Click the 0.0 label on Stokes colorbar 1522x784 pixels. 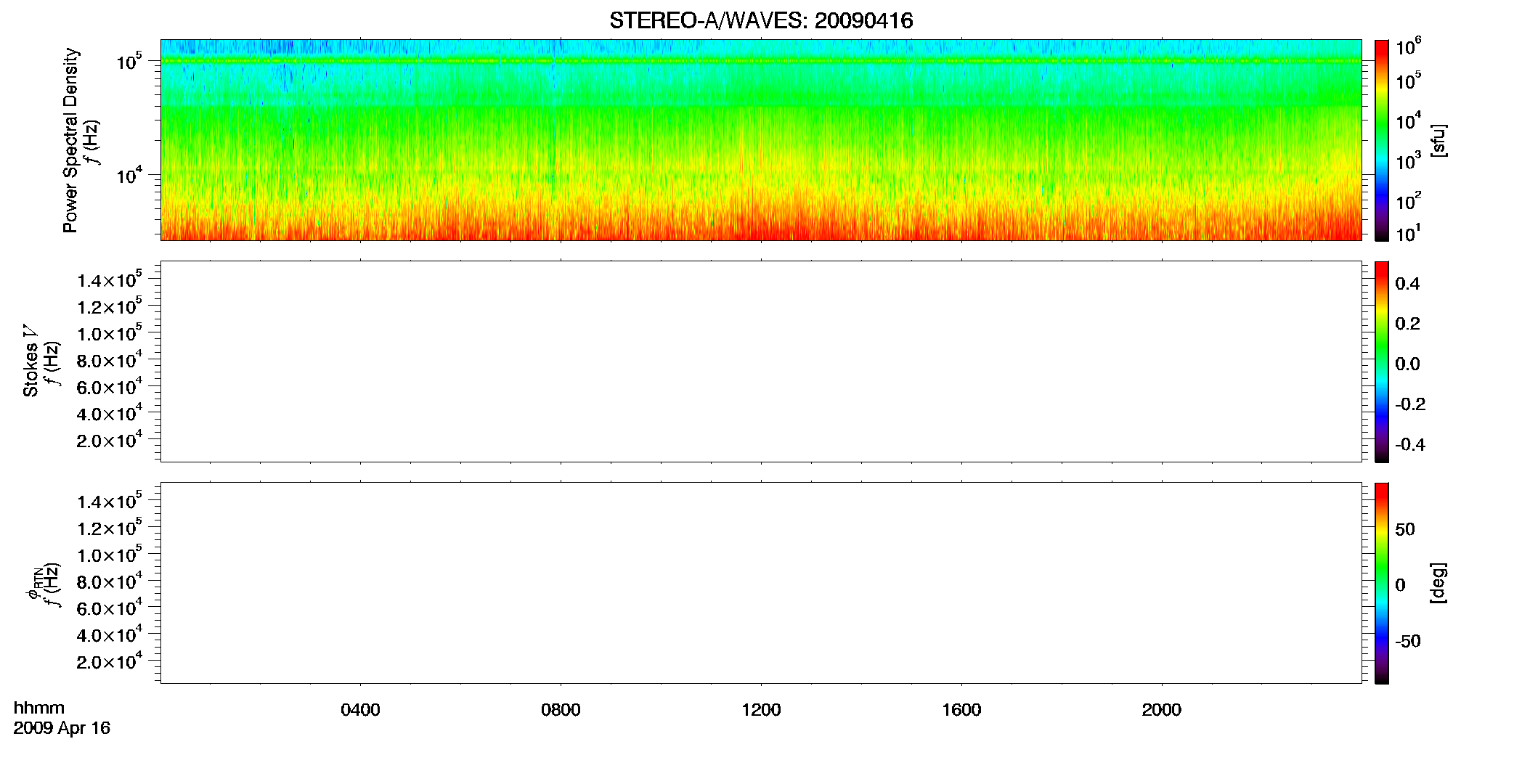[1407, 364]
